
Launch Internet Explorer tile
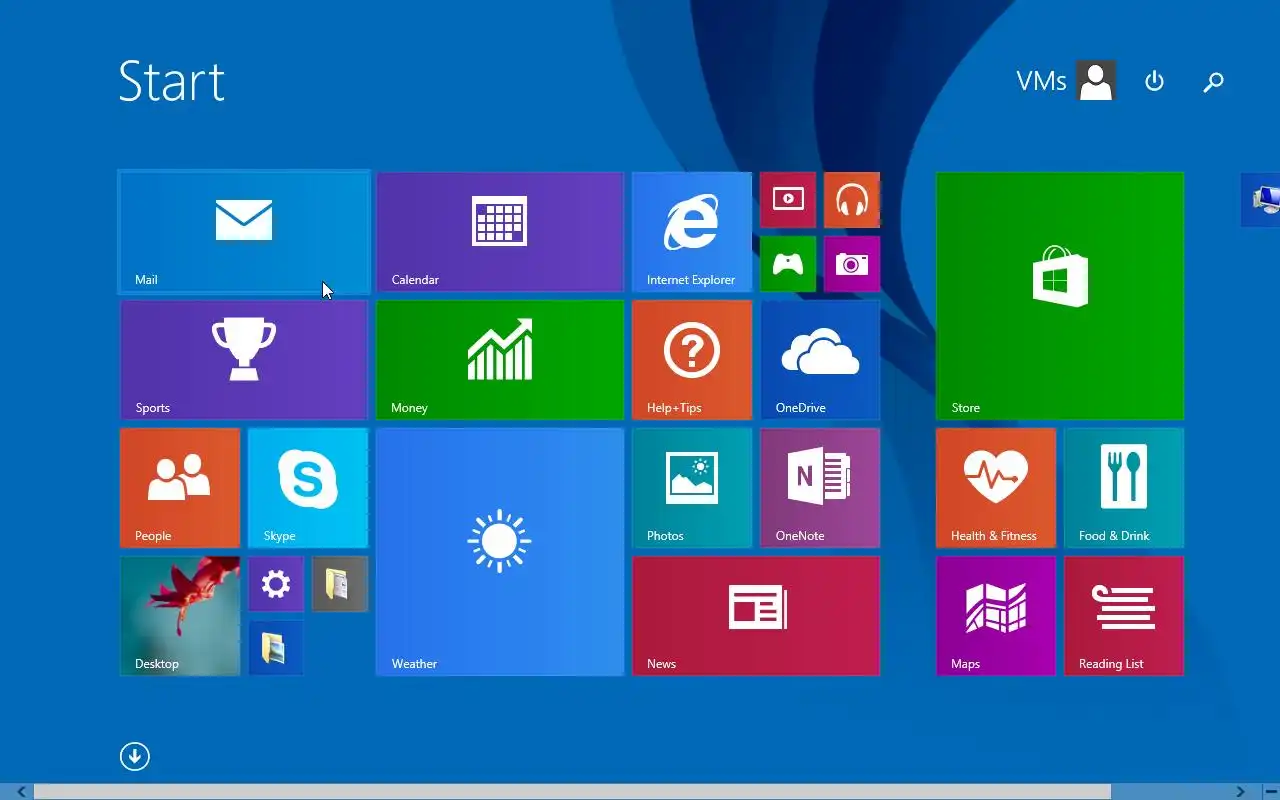(x=692, y=232)
